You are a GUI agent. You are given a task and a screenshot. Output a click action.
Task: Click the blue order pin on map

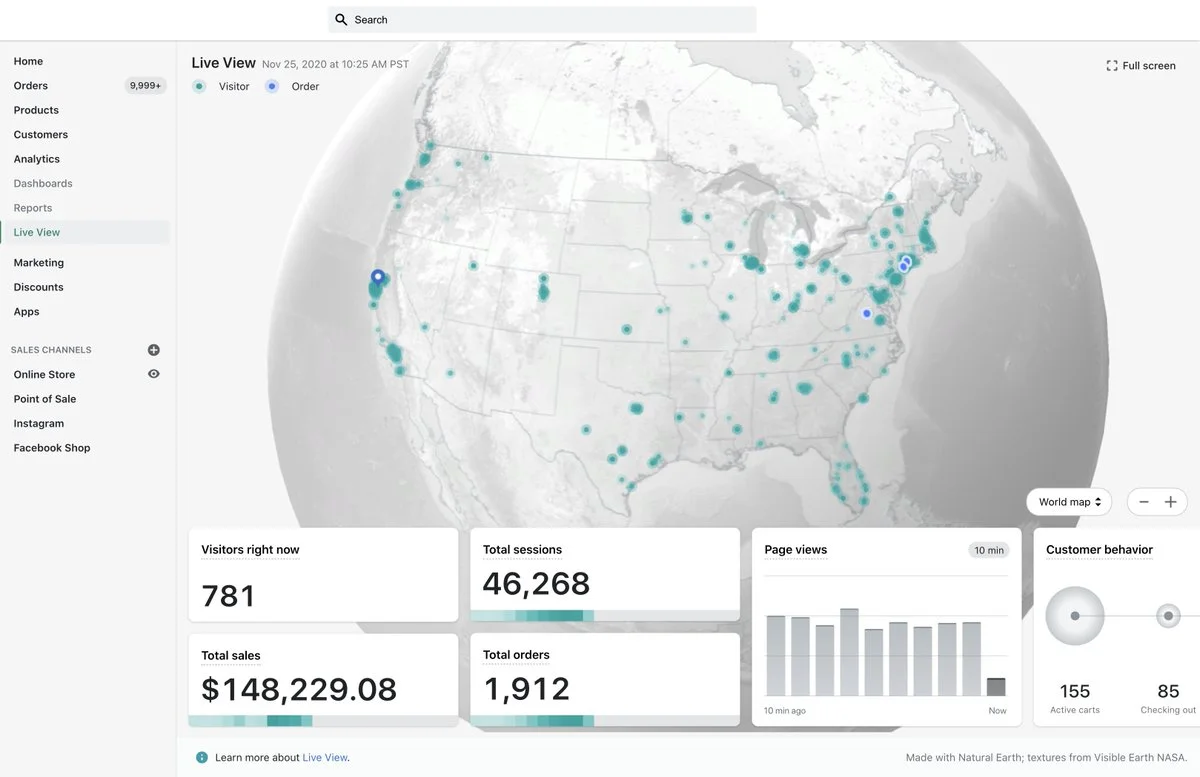[377, 277]
